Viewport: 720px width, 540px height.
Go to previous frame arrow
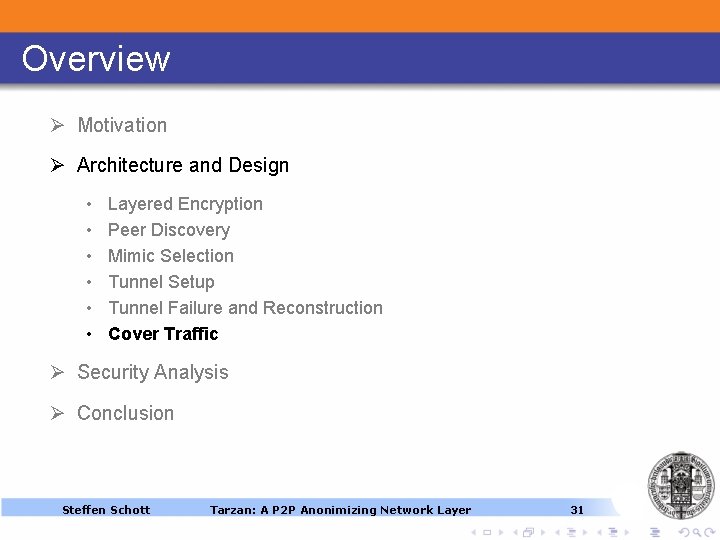[516, 532]
